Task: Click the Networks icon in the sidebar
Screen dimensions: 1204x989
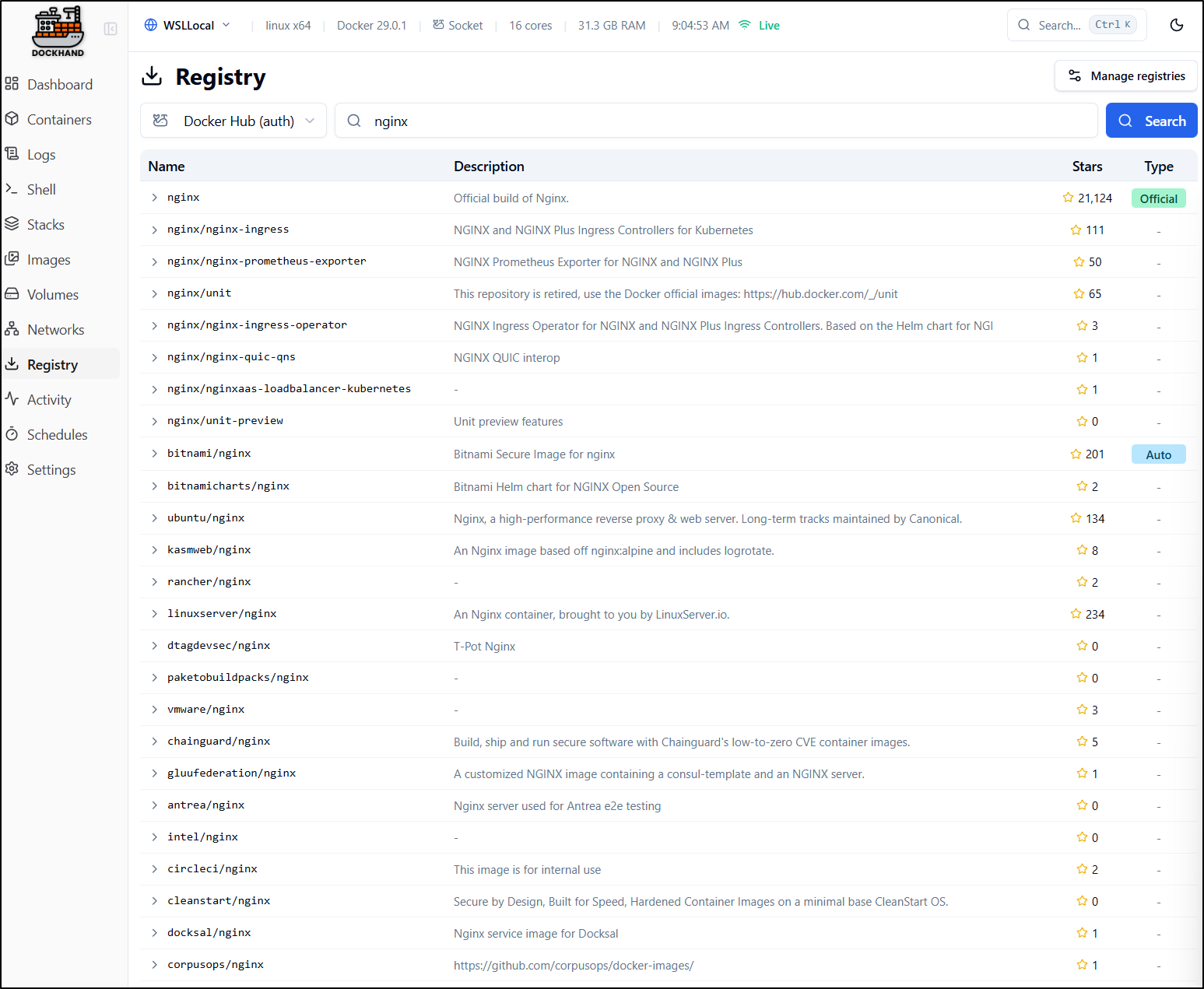Action: (x=12, y=329)
